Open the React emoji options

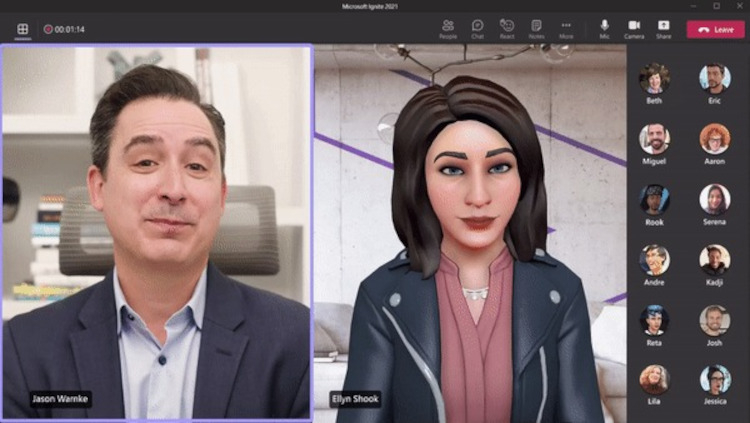507,28
